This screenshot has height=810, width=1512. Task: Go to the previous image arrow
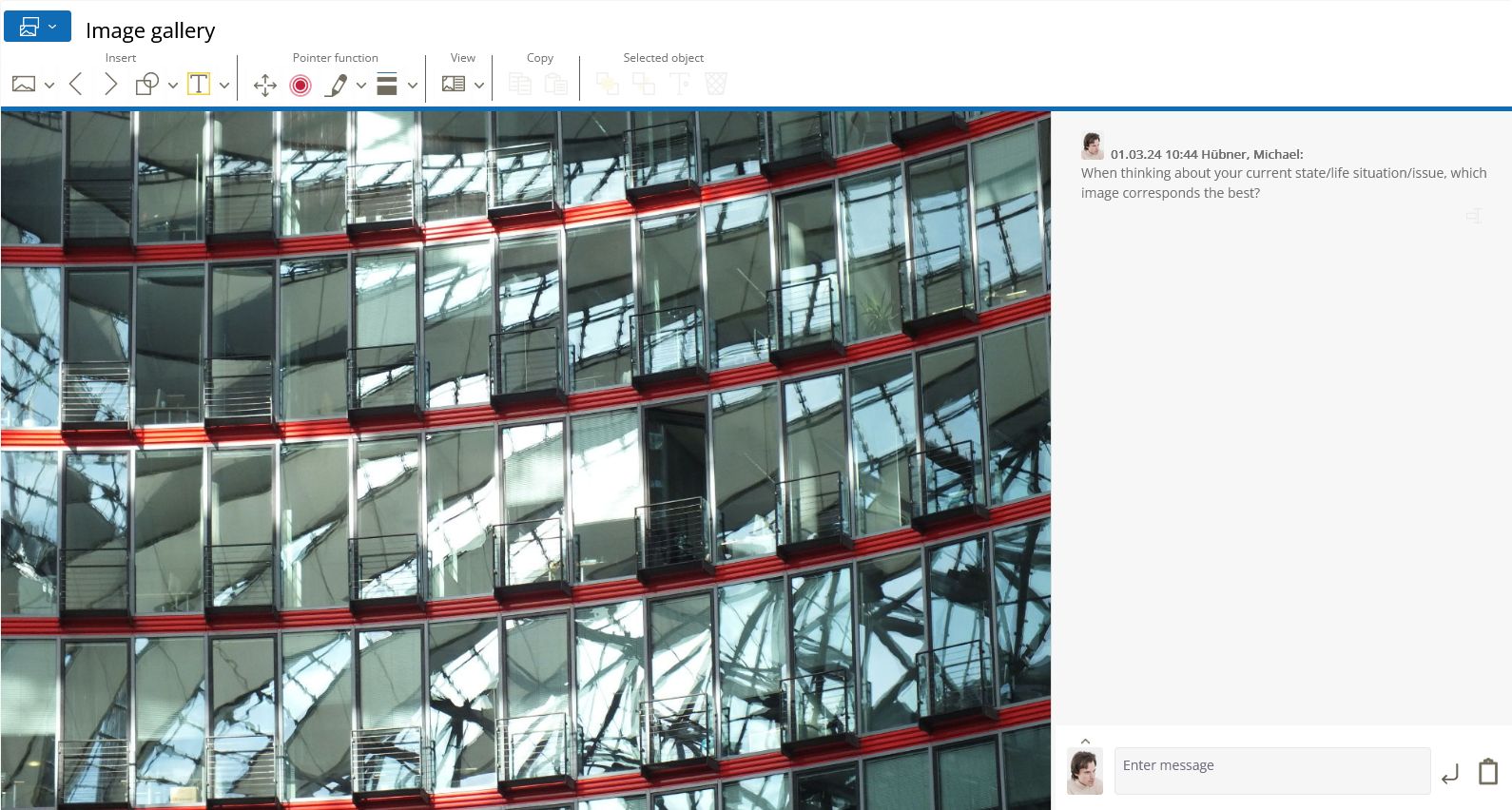pos(76,85)
